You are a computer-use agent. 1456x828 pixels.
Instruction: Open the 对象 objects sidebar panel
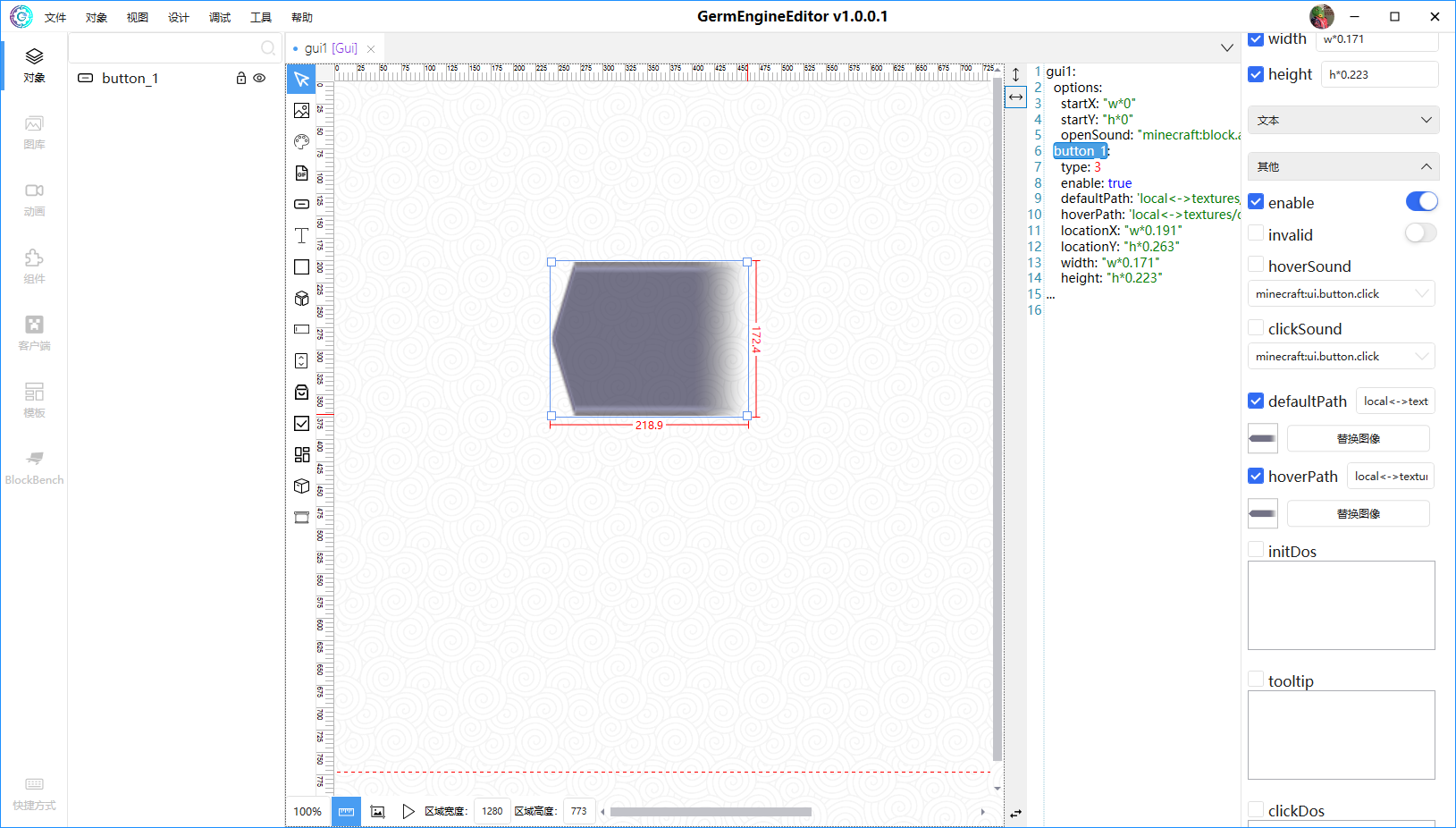[34, 65]
